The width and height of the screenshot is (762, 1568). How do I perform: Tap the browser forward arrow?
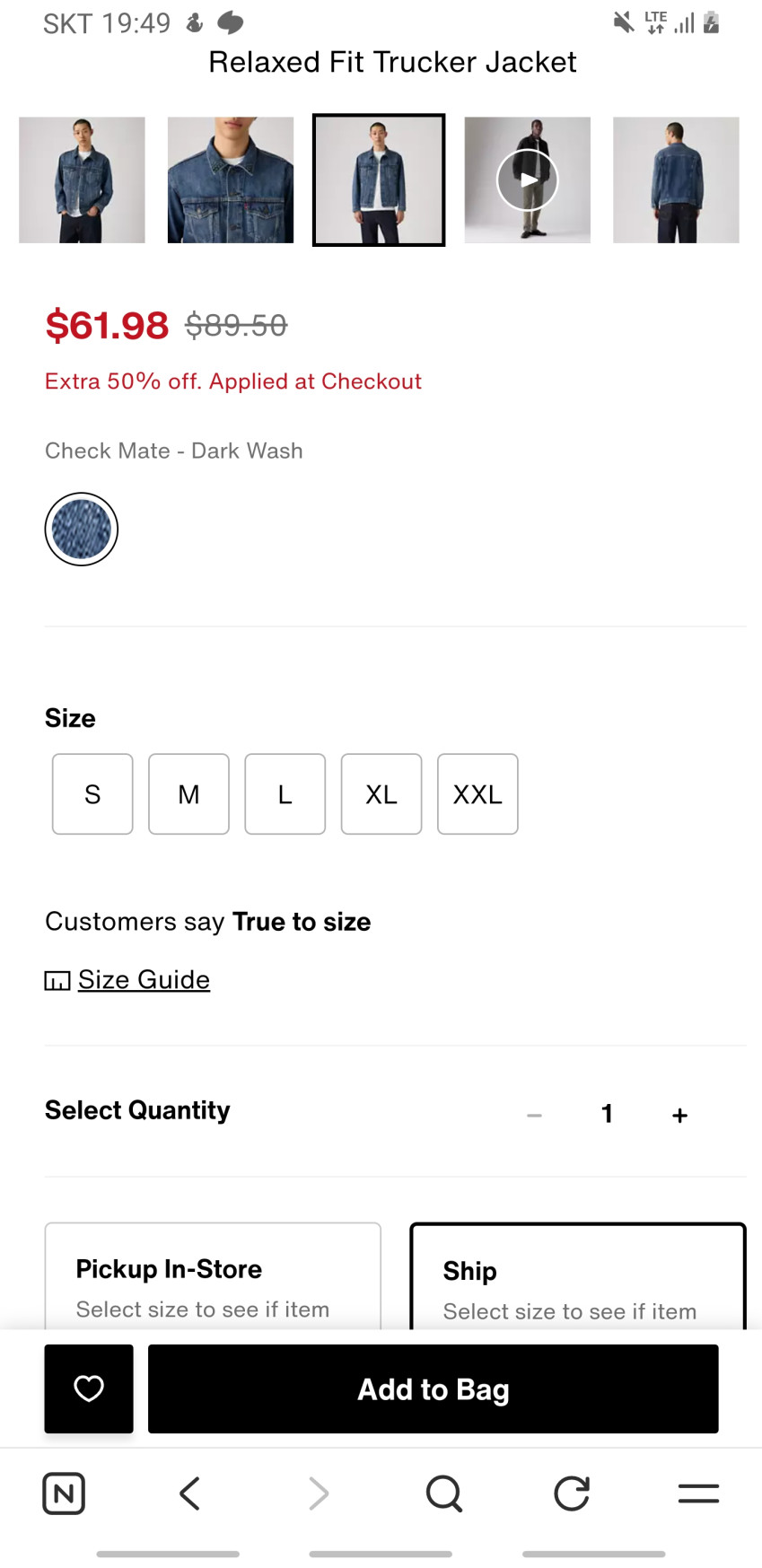318,1494
